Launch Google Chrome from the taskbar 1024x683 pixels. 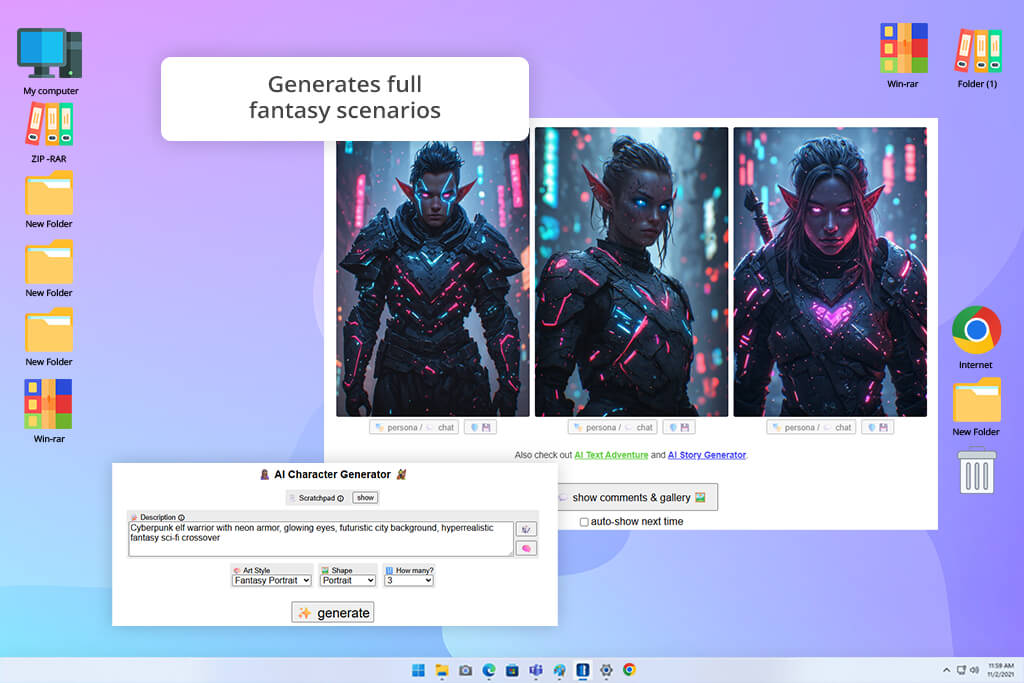629,669
